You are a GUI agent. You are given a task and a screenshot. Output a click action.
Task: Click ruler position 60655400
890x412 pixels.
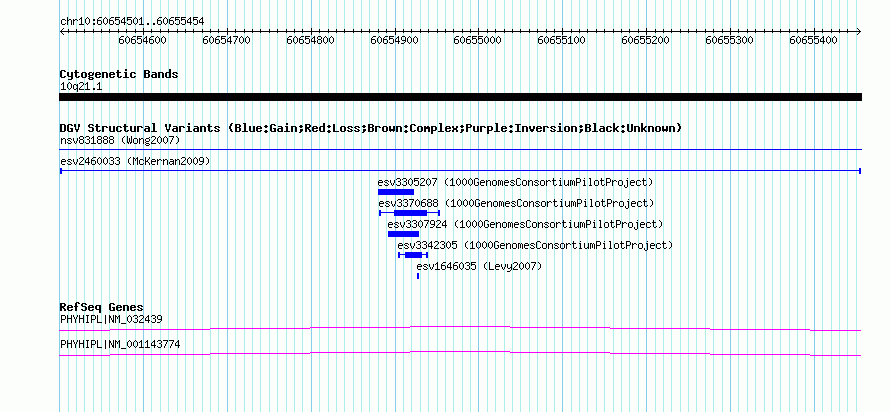813,40
